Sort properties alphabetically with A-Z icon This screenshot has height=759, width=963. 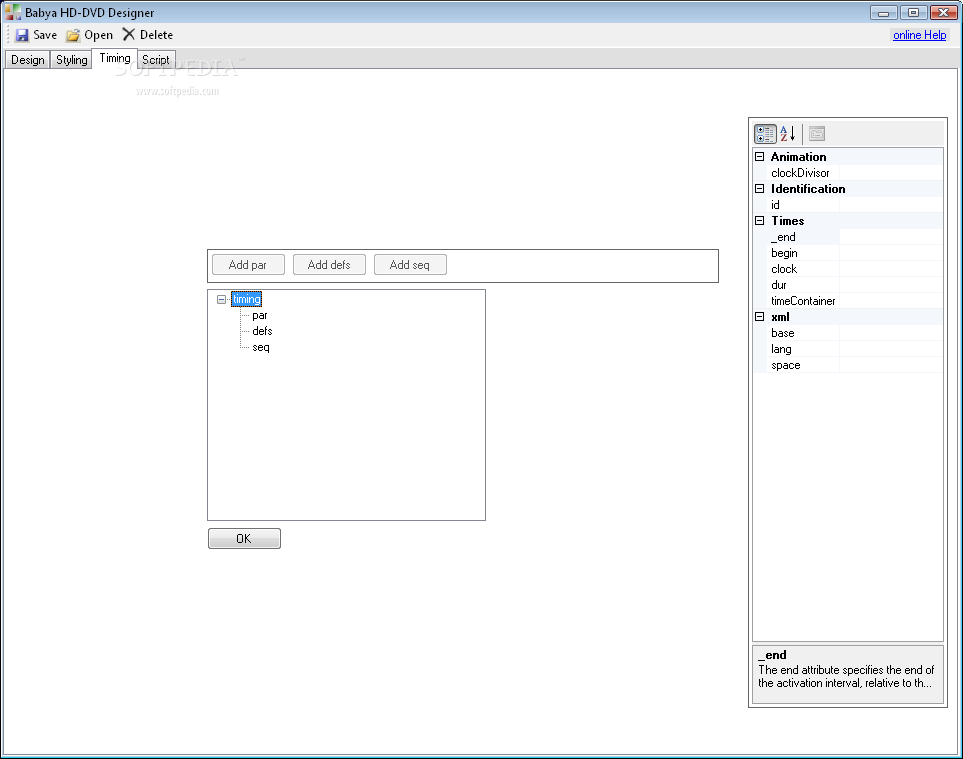(788, 133)
